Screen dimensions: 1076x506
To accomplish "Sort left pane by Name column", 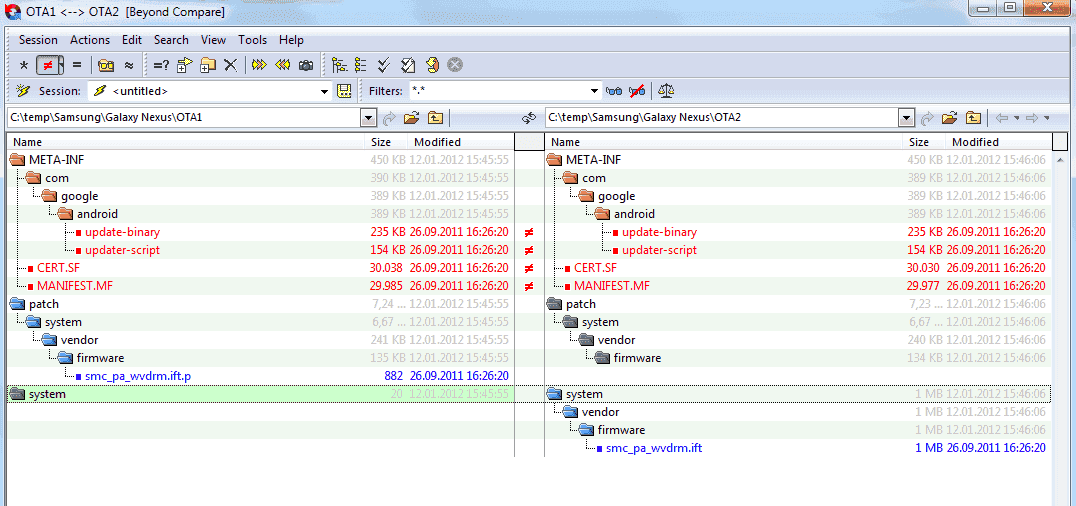I will pos(186,142).
